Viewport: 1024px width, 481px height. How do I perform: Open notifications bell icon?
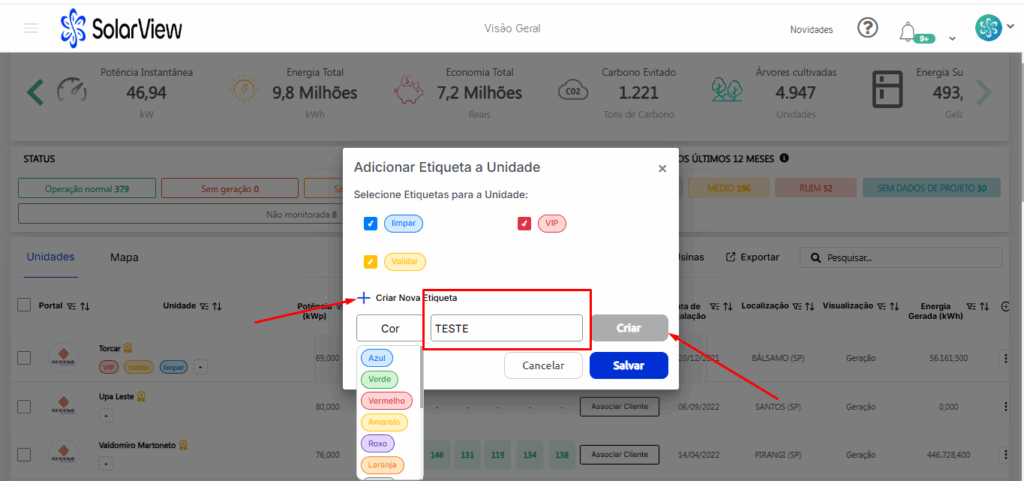click(908, 30)
